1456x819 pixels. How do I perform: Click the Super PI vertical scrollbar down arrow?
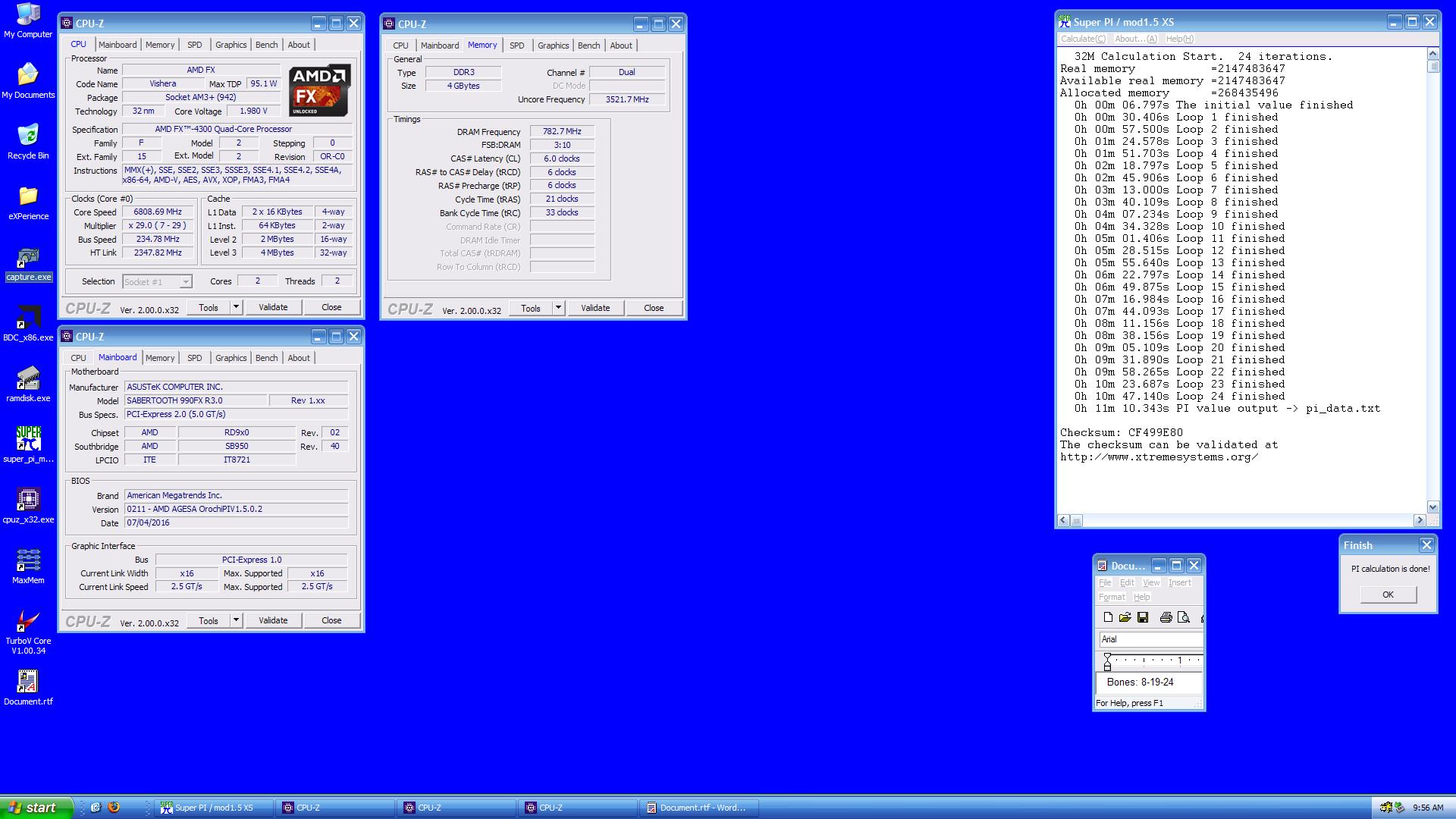(1432, 507)
